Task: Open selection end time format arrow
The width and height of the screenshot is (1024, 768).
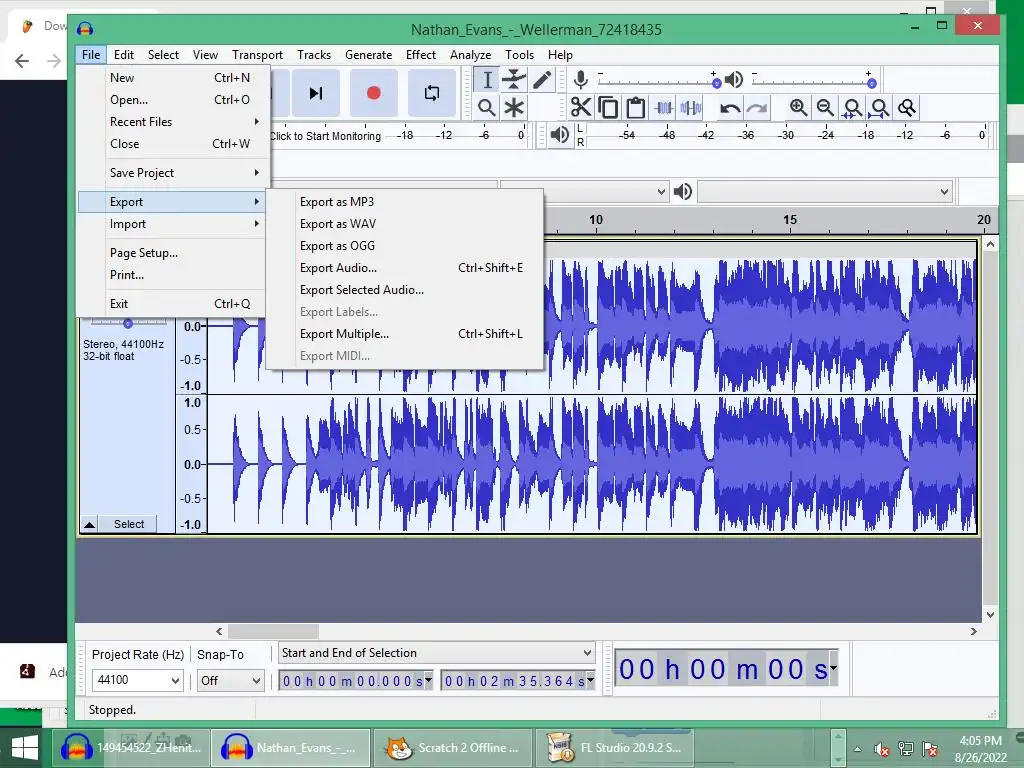Action: (x=590, y=680)
